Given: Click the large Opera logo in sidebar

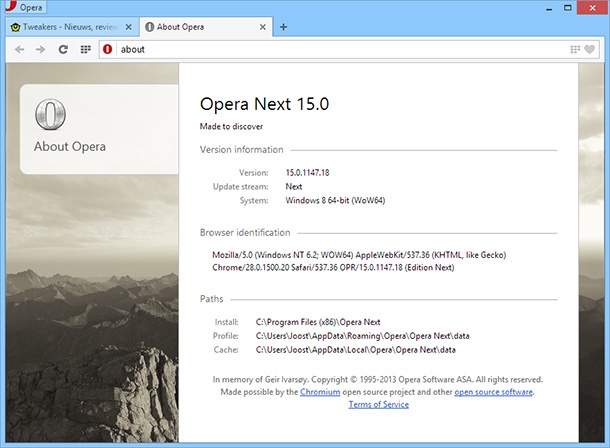Looking at the screenshot, I should point(50,114).
